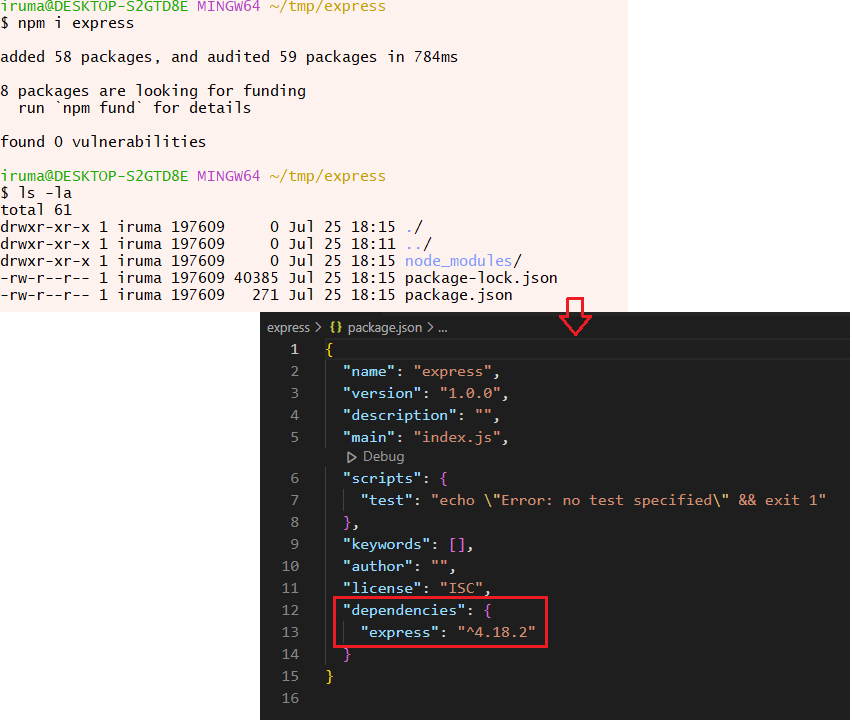
Task: Expand chevron after package.json breadcrumb
Action: point(430,327)
